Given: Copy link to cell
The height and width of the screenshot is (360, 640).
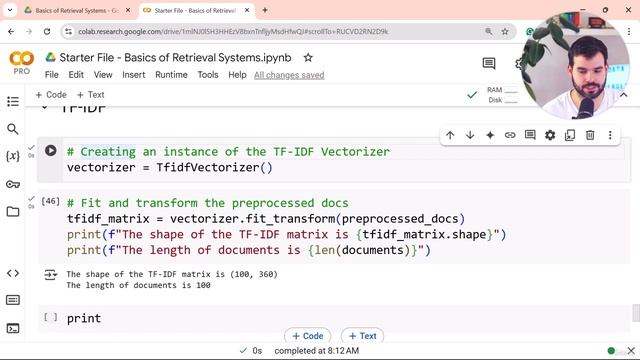Looking at the screenshot, I should tap(510, 135).
